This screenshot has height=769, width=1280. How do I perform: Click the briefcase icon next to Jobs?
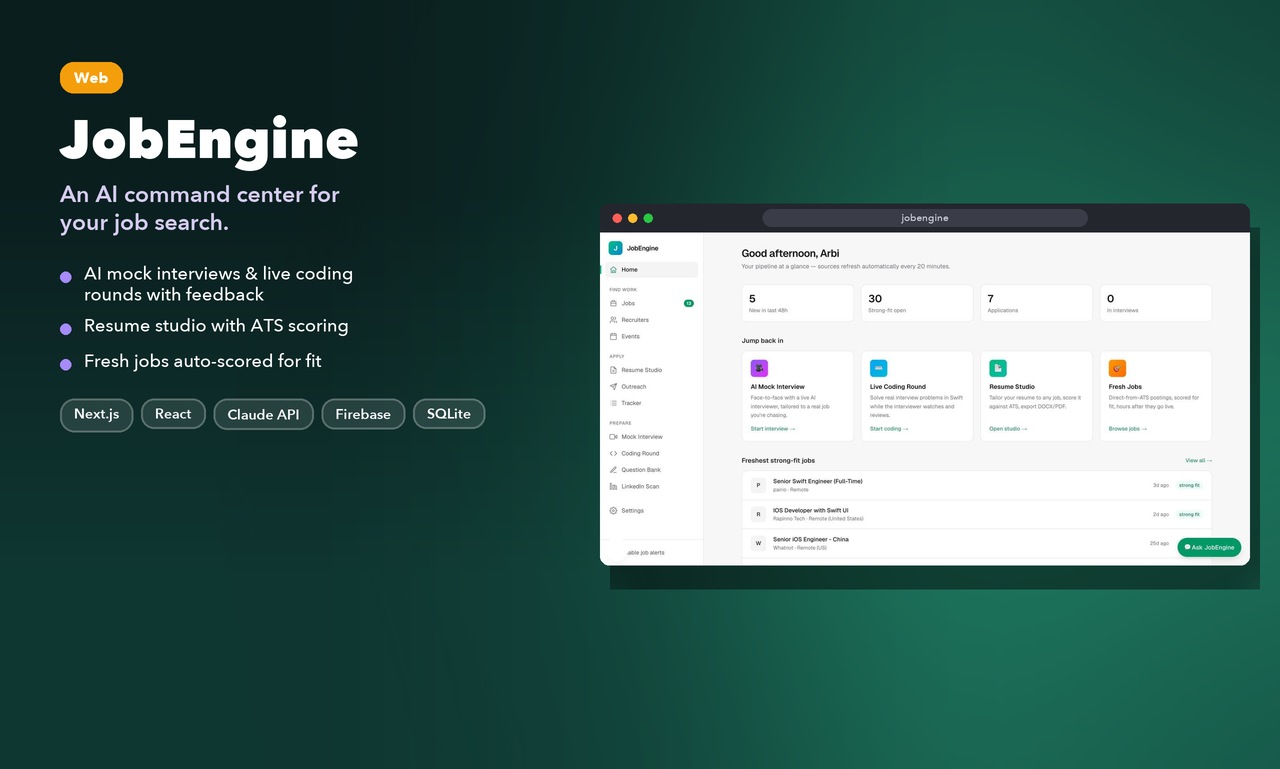point(613,303)
